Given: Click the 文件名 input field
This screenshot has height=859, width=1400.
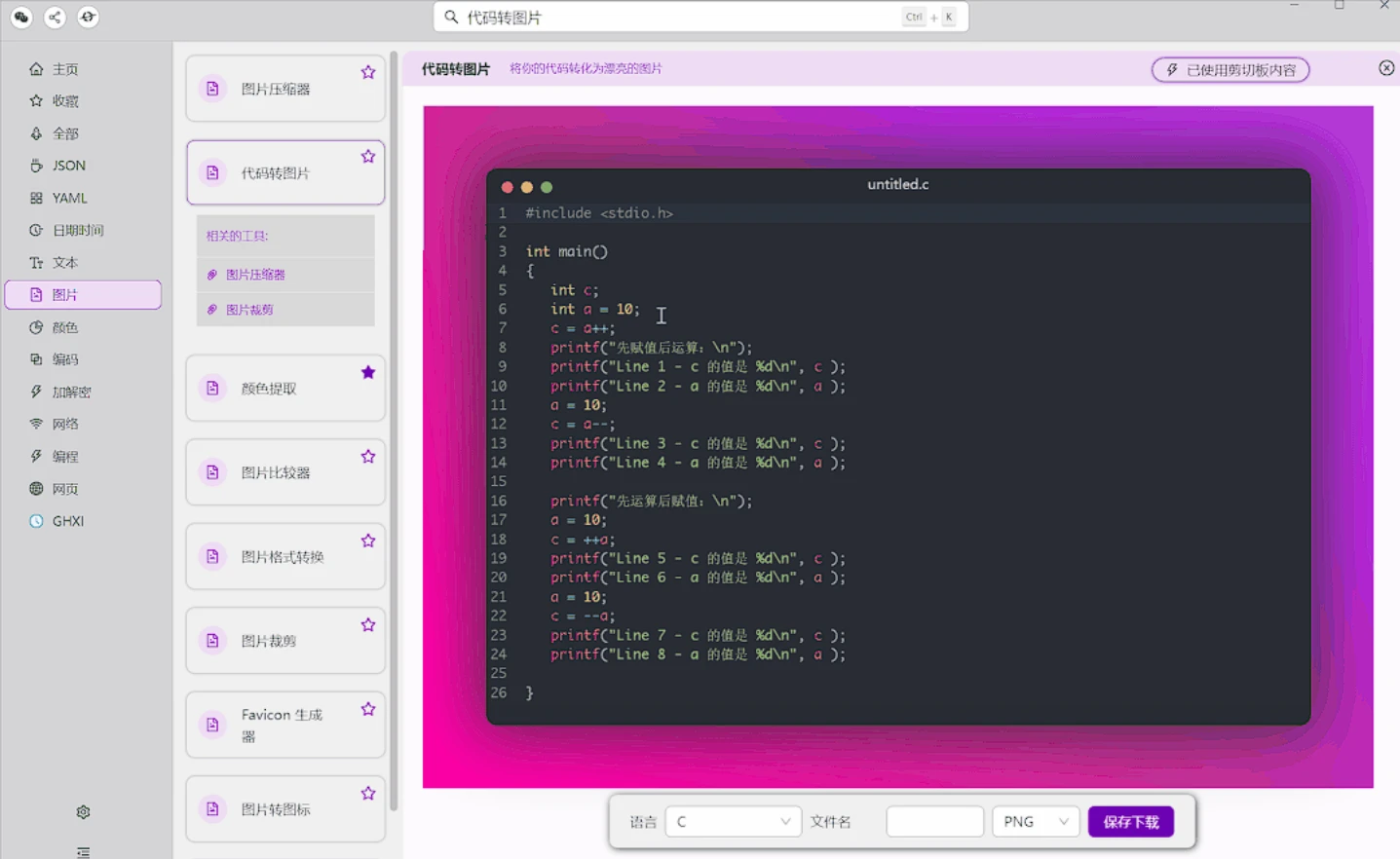Looking at the screenshot, I should click(934, 822).
